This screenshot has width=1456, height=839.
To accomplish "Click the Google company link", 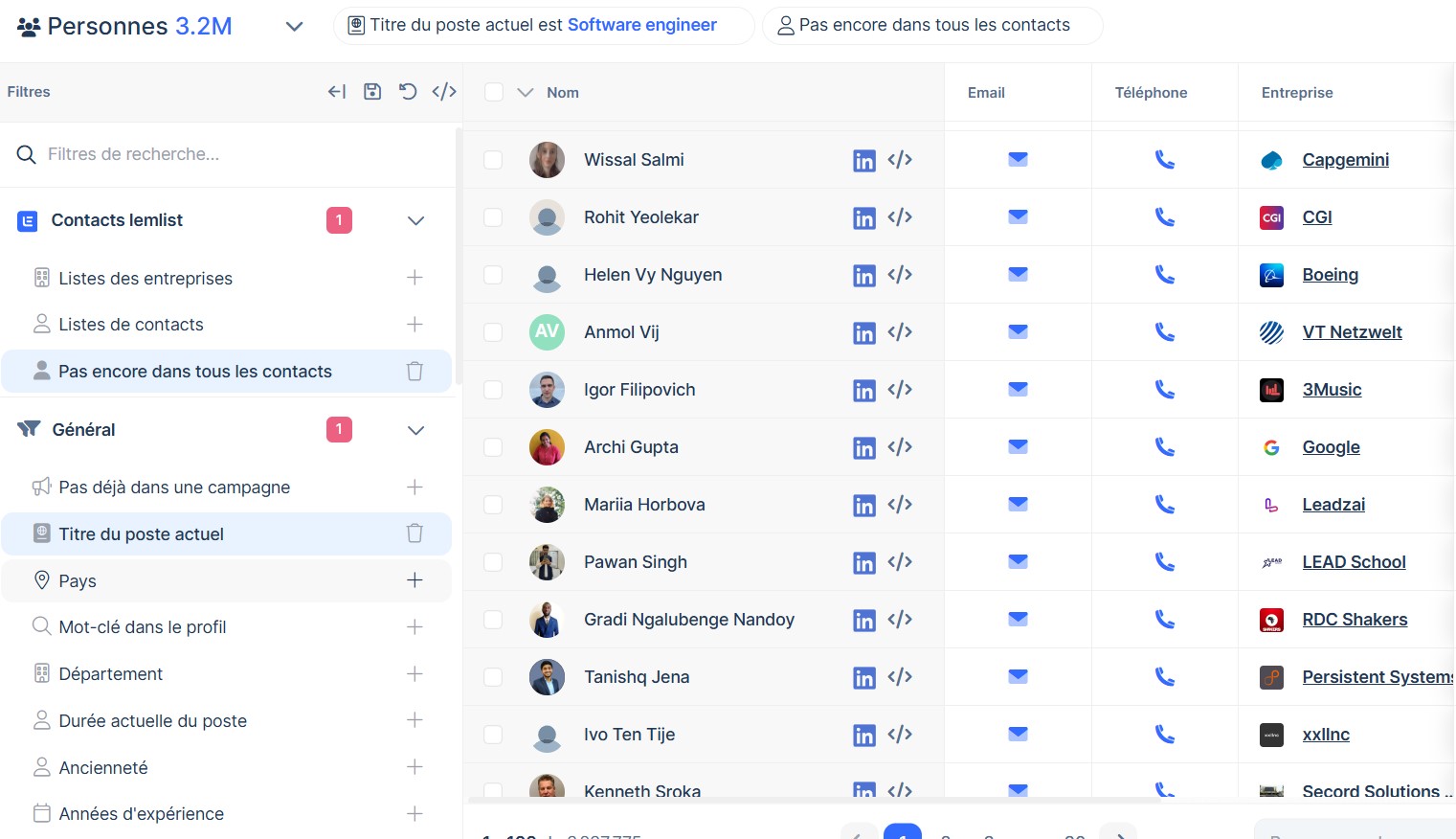I will tap(1331, 447).
